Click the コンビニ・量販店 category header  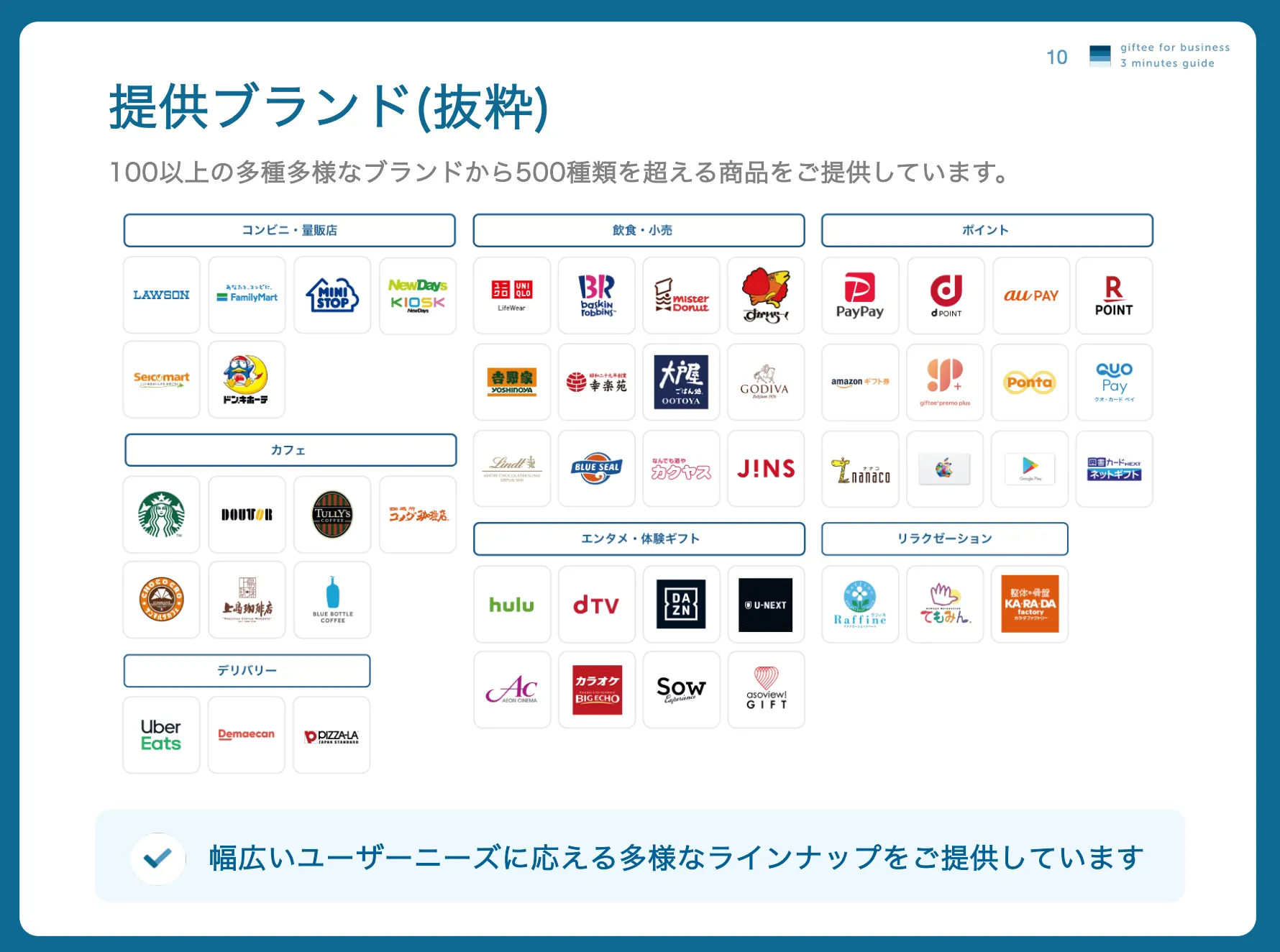[x=289, y=230]
